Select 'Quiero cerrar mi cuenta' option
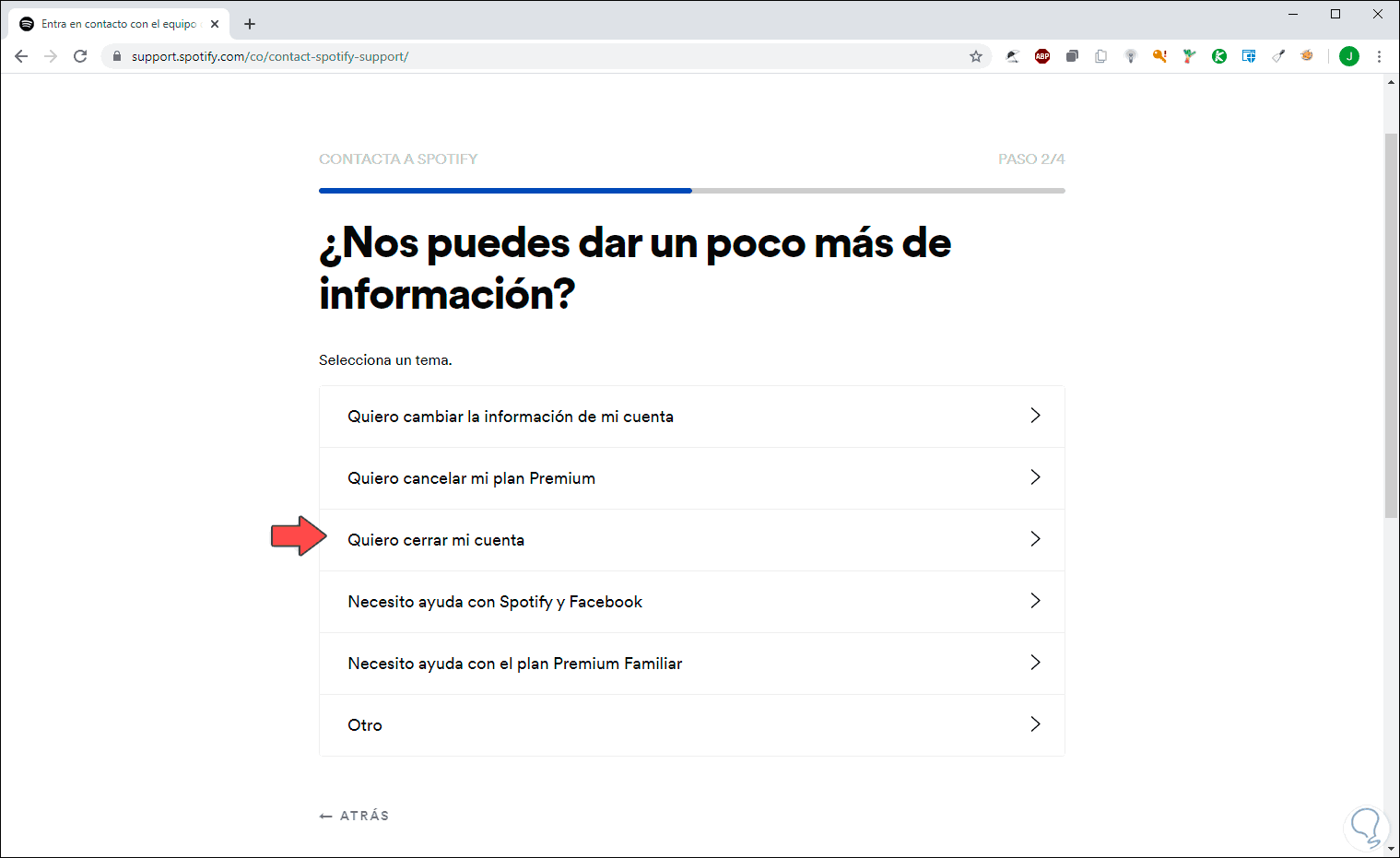This screenshot has height=858, width=1400. [692, 540]
